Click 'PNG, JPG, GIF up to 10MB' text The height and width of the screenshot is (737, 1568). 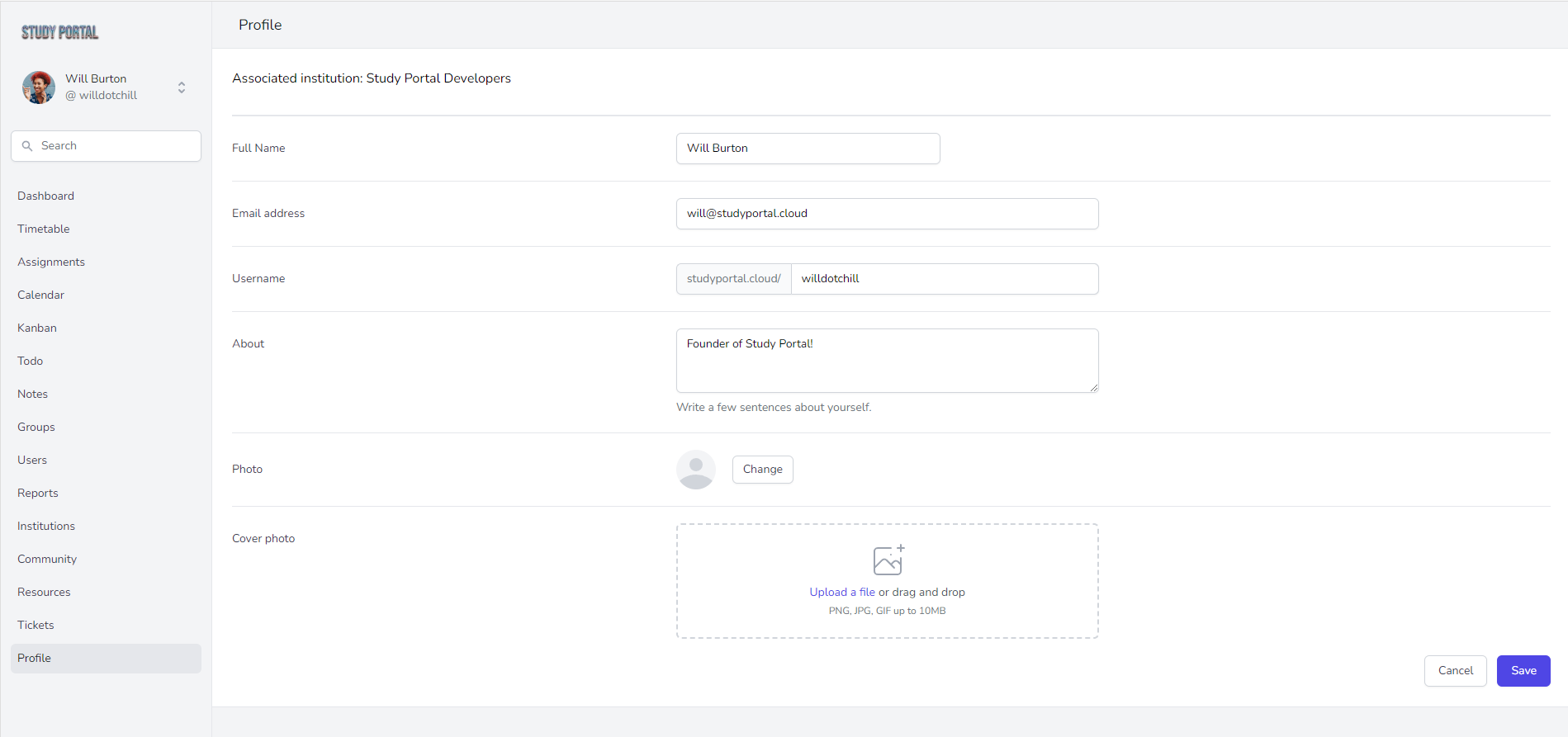[x=887, y=611]
